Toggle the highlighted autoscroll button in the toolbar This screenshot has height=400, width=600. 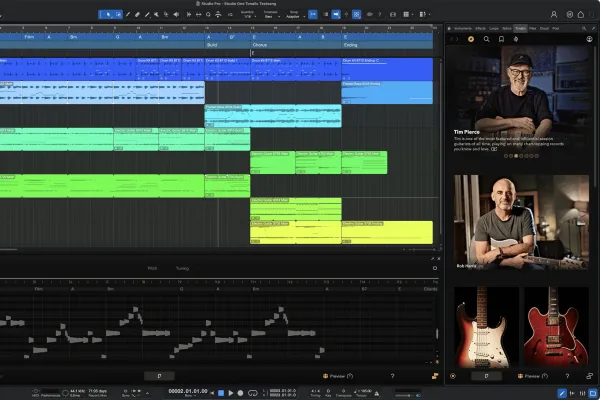[x=336, y=15]
